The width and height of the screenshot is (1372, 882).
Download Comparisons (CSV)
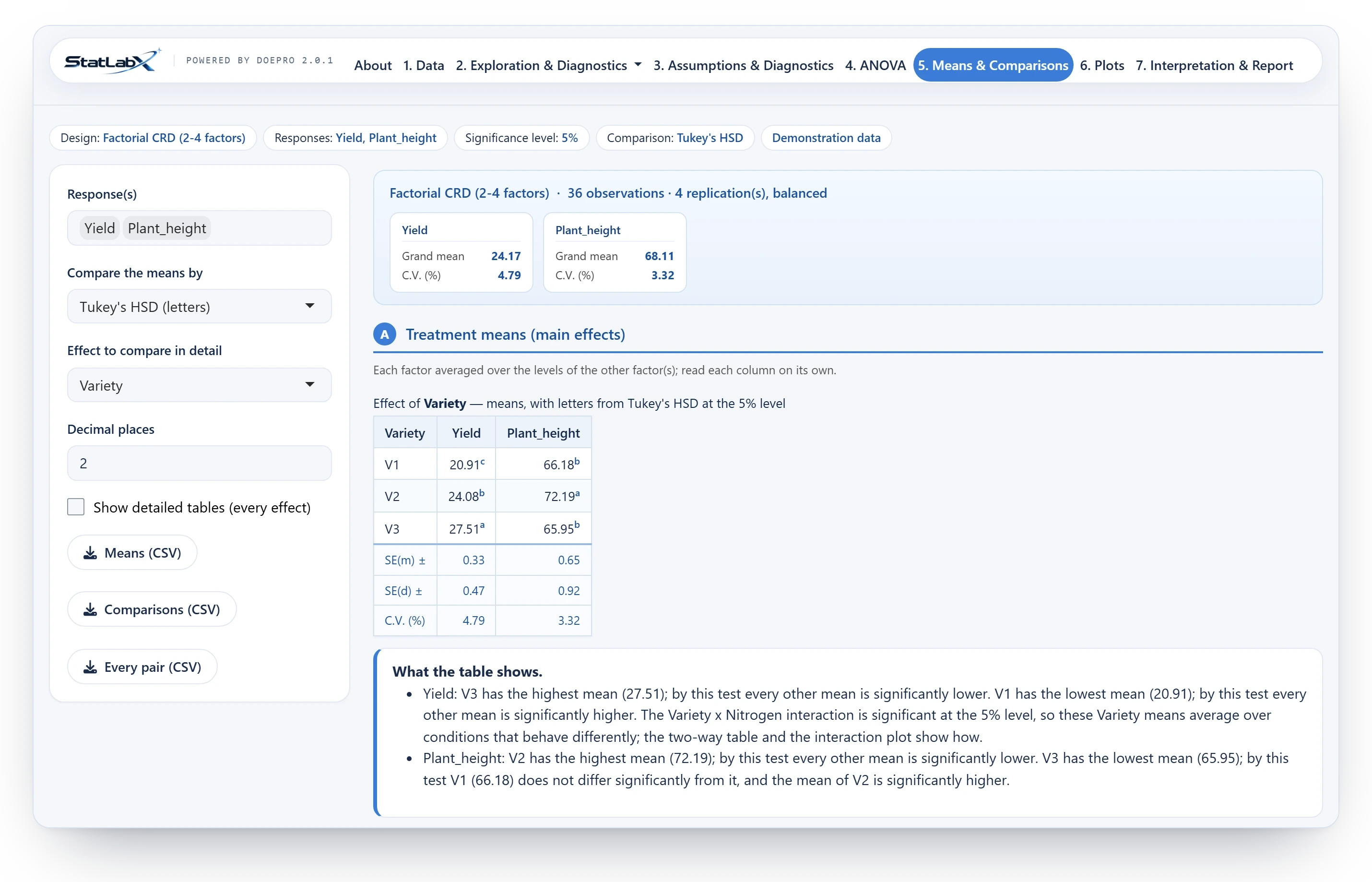tap(152, 609)
